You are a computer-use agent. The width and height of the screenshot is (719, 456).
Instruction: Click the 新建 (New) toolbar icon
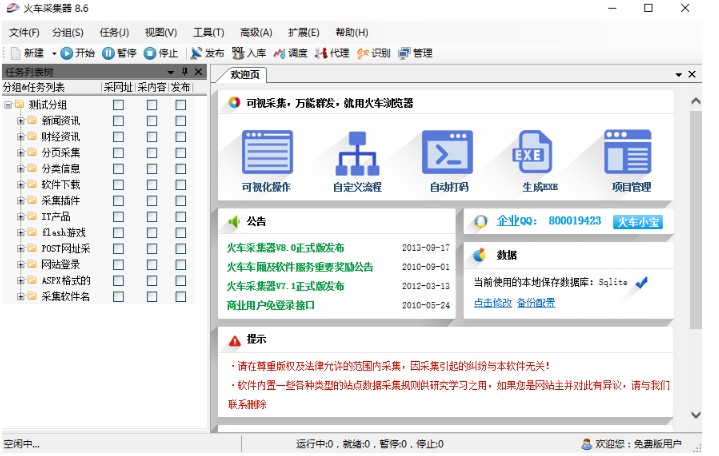[16, 53]
